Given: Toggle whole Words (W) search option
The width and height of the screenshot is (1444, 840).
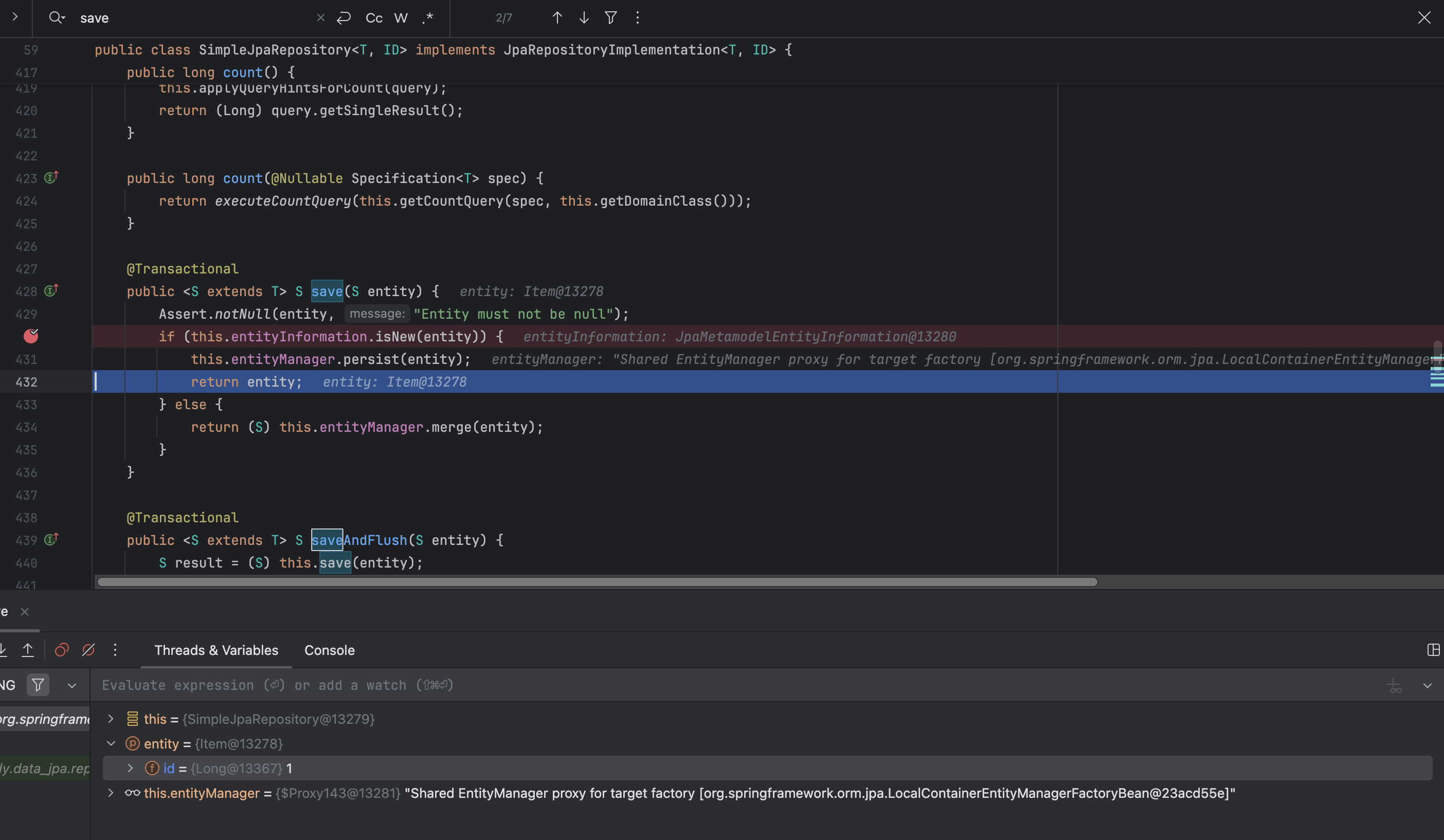Looking at the screenshot, I should click(401, 18).
